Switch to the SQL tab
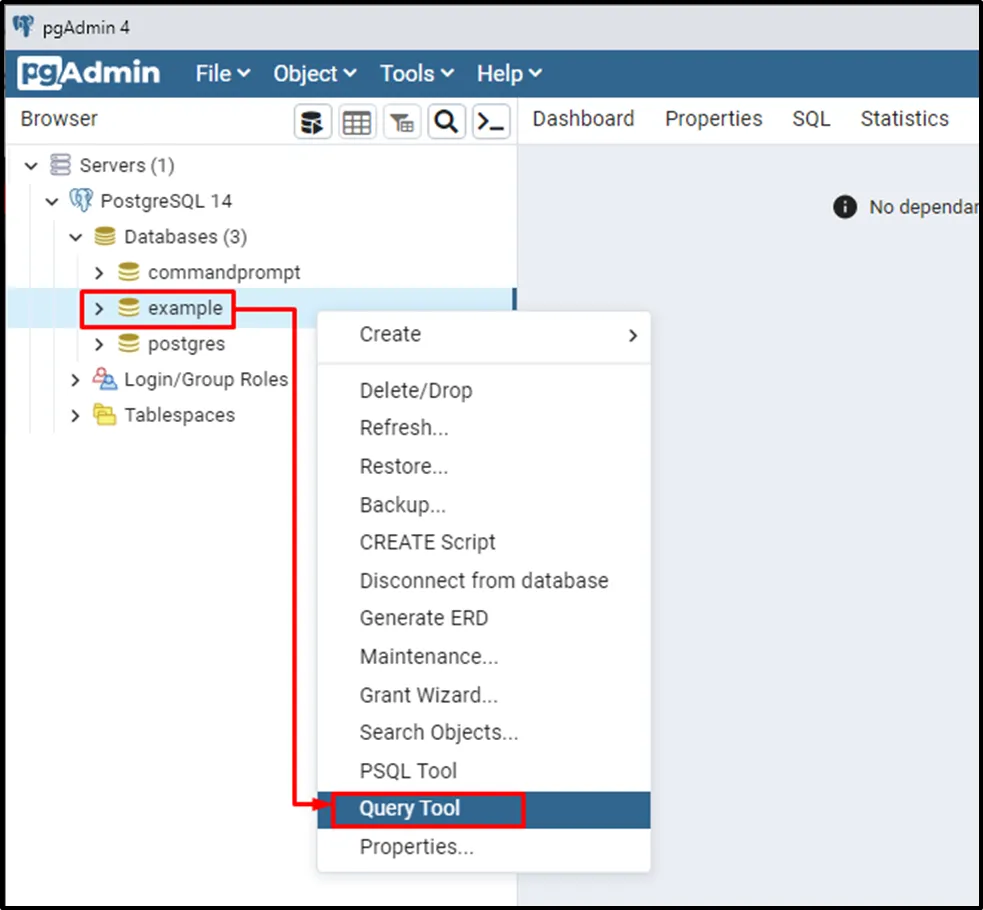The width and height of the screenshot is (983, 910). [x=811, y=119]
